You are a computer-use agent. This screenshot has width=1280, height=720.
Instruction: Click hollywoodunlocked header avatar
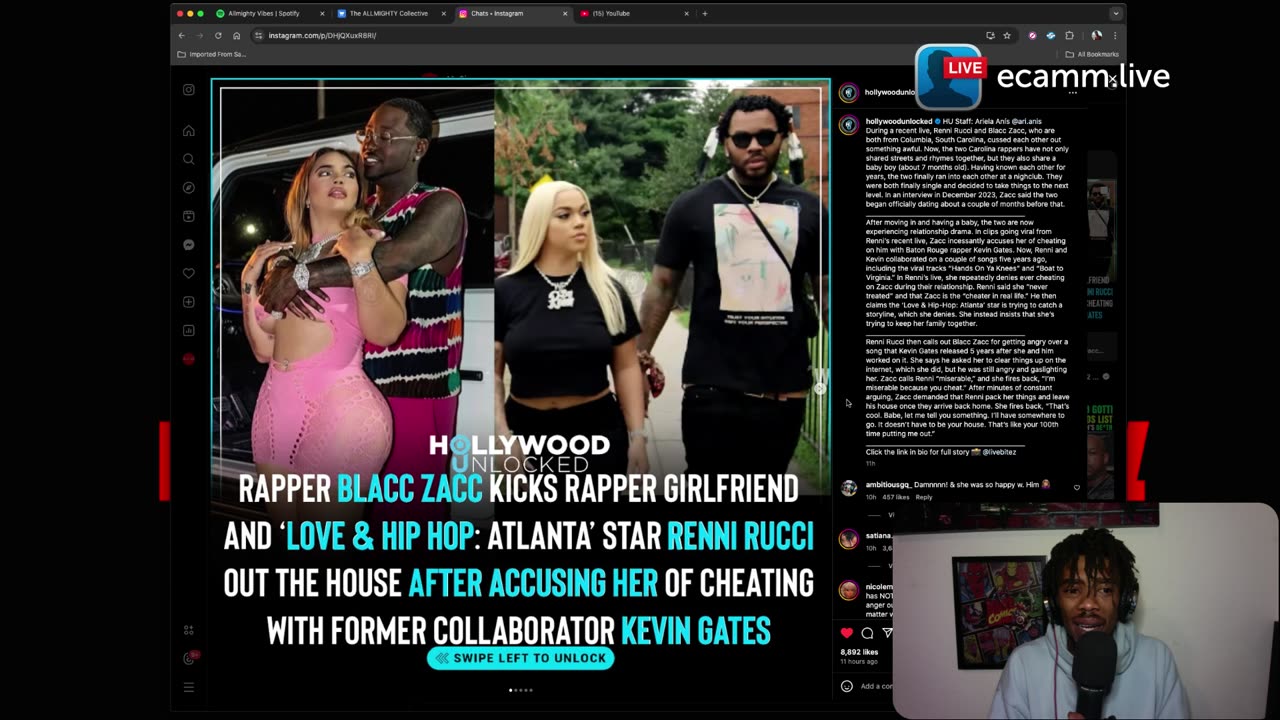[848, 93]
